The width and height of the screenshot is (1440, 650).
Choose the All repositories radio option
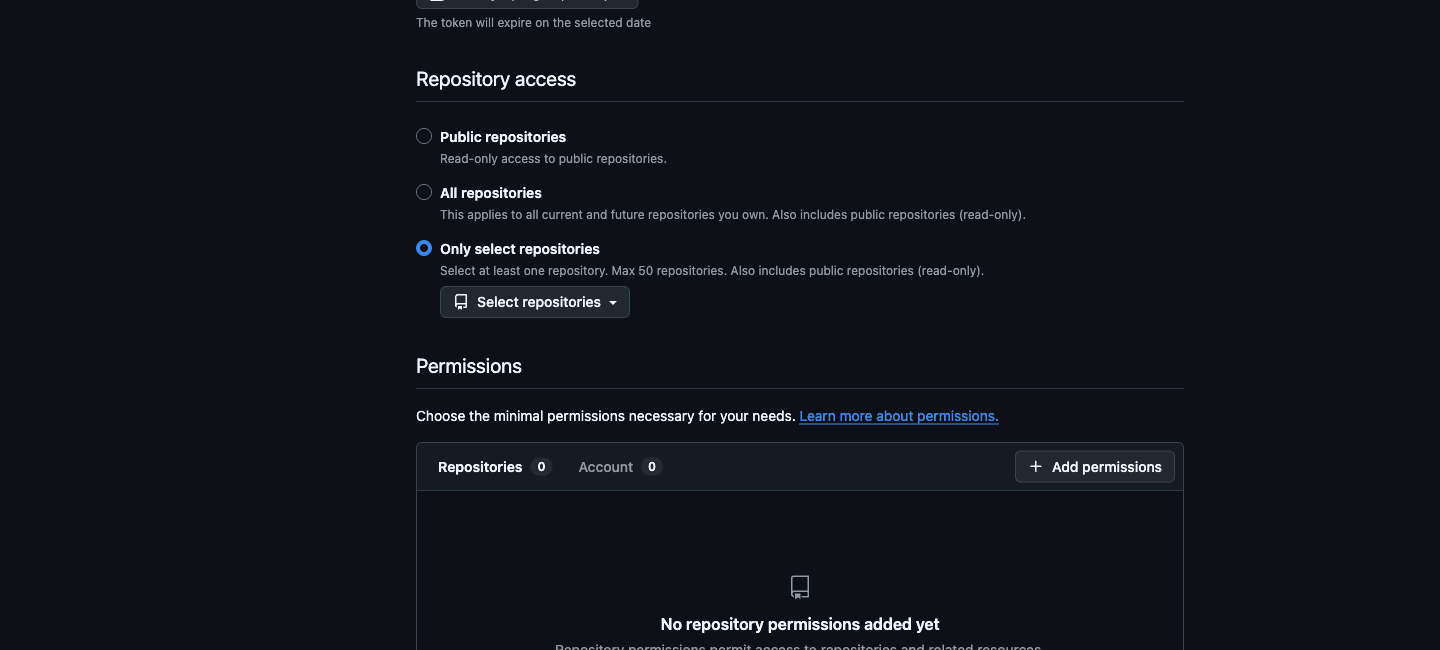(424, 192)
